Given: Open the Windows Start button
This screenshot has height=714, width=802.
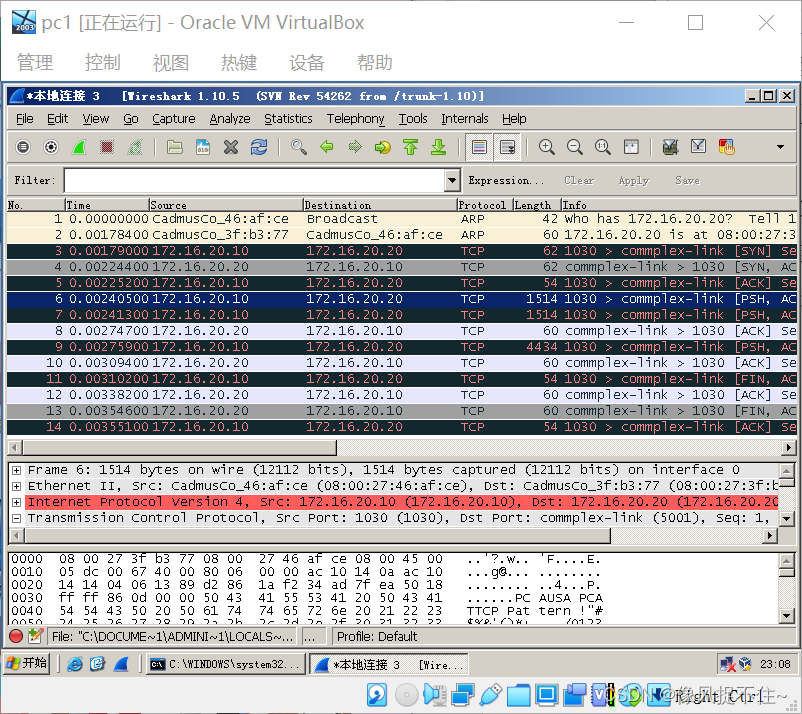Looking at the screenshot, I should pyautogui.click(x=27, y=663).
